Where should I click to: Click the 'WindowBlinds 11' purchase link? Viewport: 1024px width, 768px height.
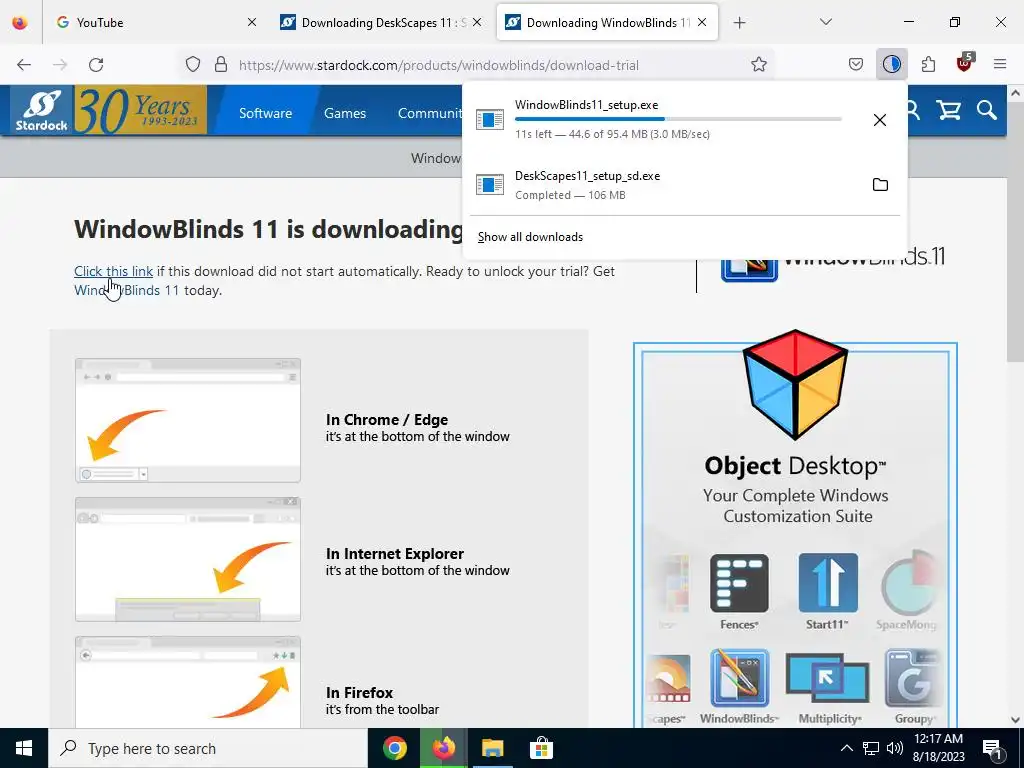[x=127, y=290]
